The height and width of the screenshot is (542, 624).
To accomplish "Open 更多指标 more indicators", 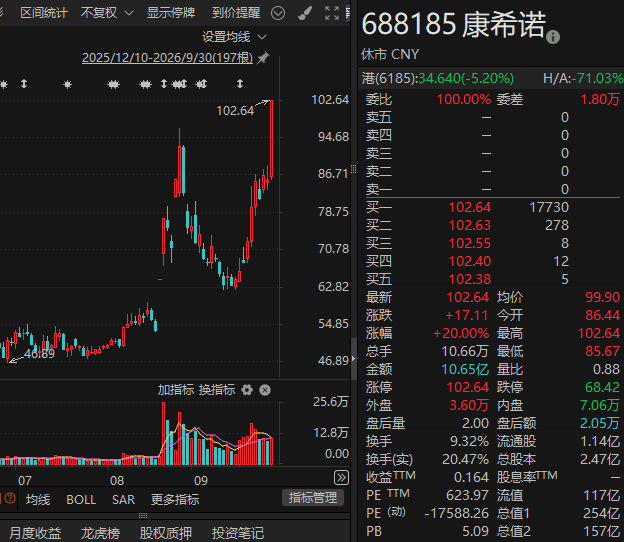I will click(x=175, y=500).
